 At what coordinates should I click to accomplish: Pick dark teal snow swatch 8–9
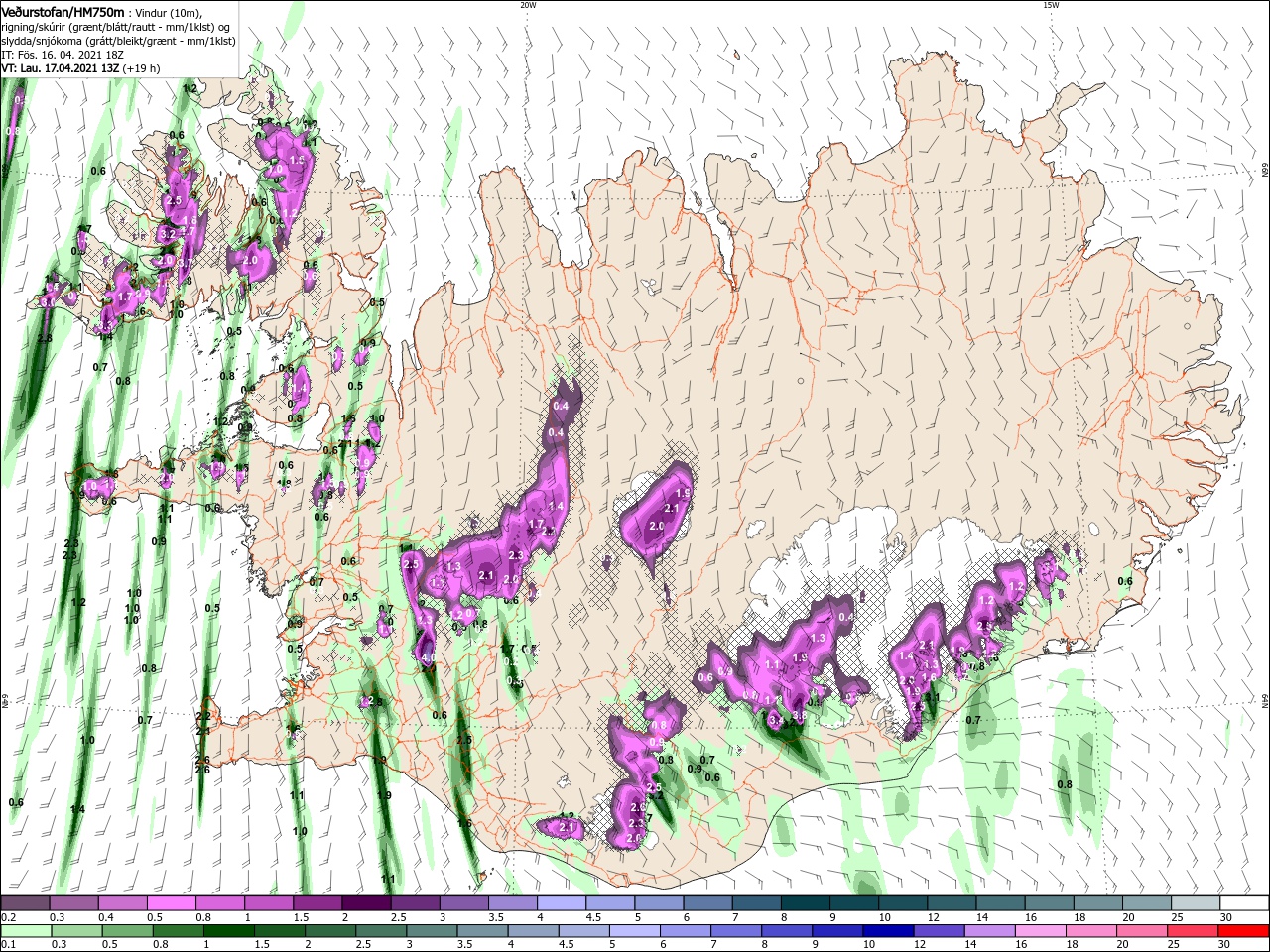click(805, 903)
